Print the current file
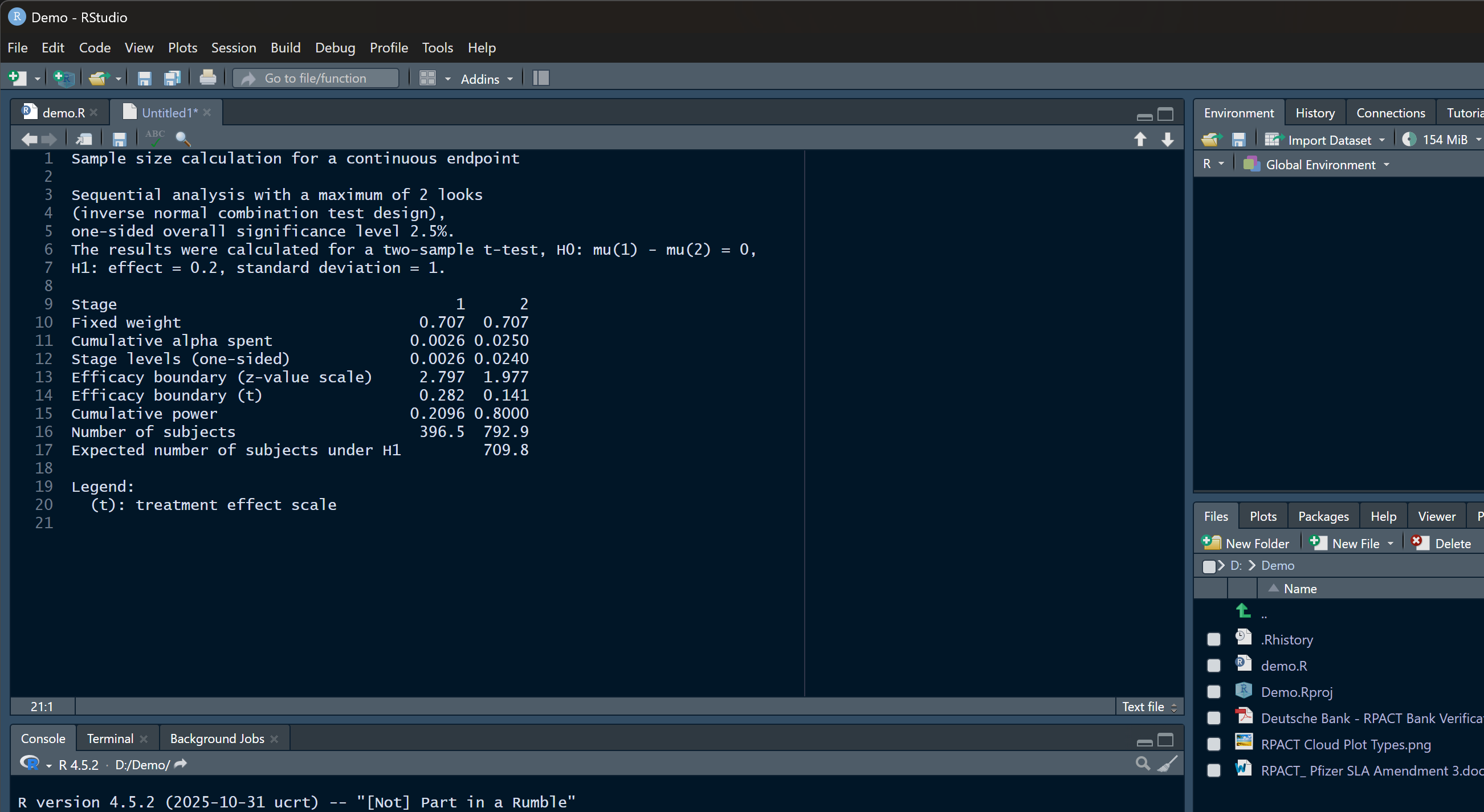Image resolution: width=1484 pixels, height=812 pixels. click(x=207, y=77)
